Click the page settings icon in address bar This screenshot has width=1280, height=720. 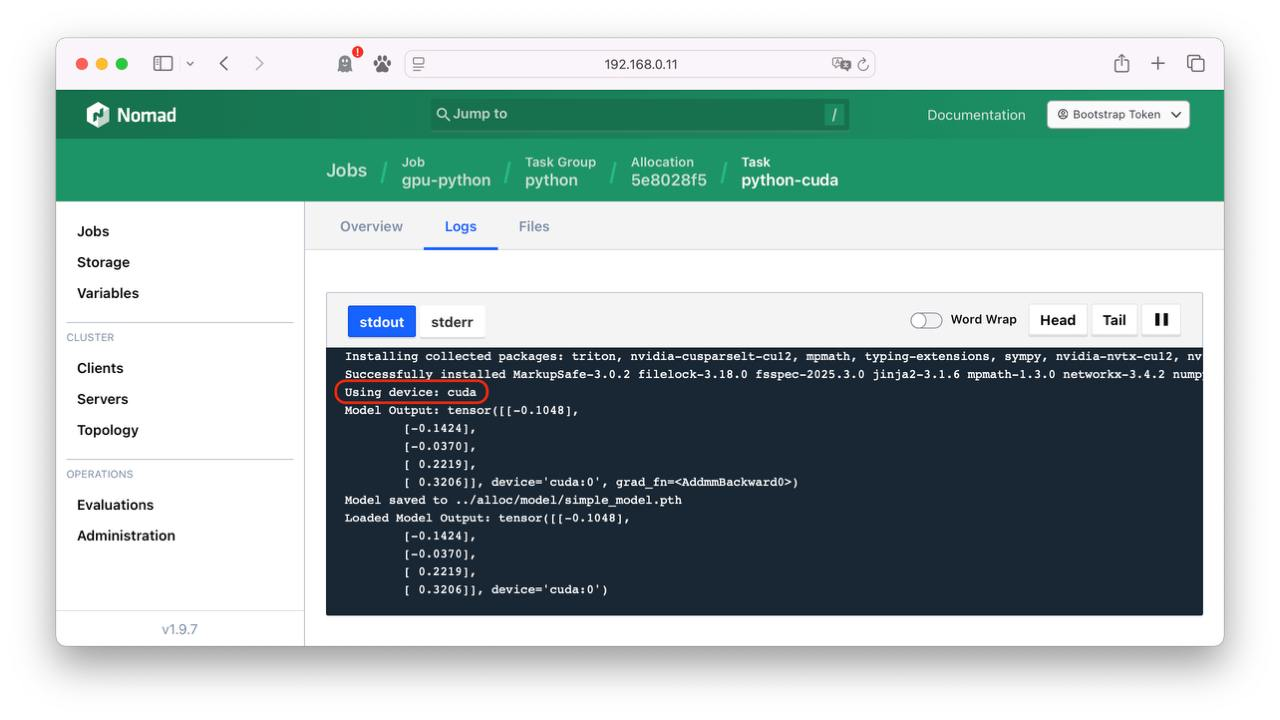click(419, 64)
